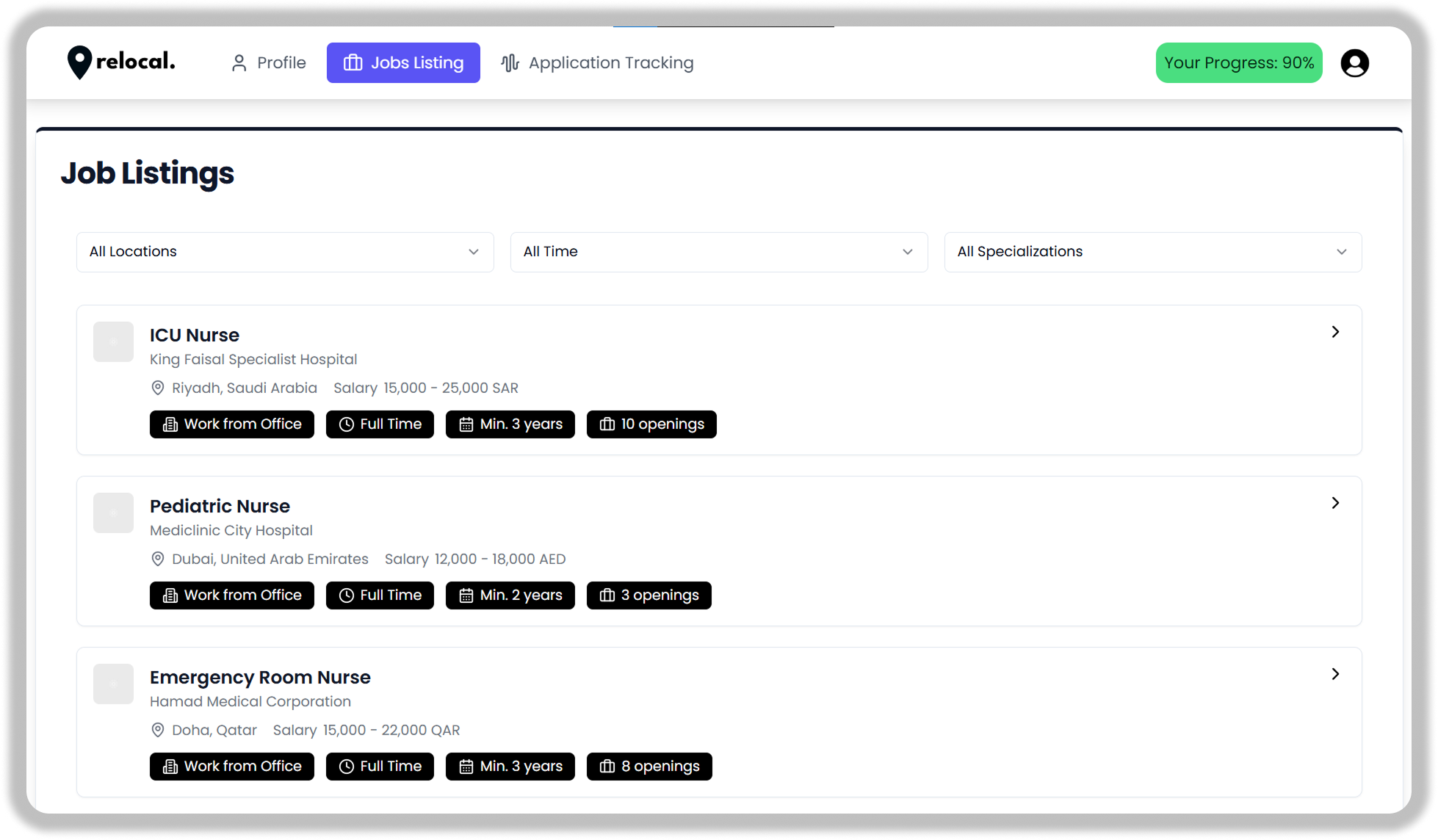The height and width of the screenshot is (840, 1438).
Task: Click the clock icon in ICU Nurse Full Time tag
Action: [346, 424]
